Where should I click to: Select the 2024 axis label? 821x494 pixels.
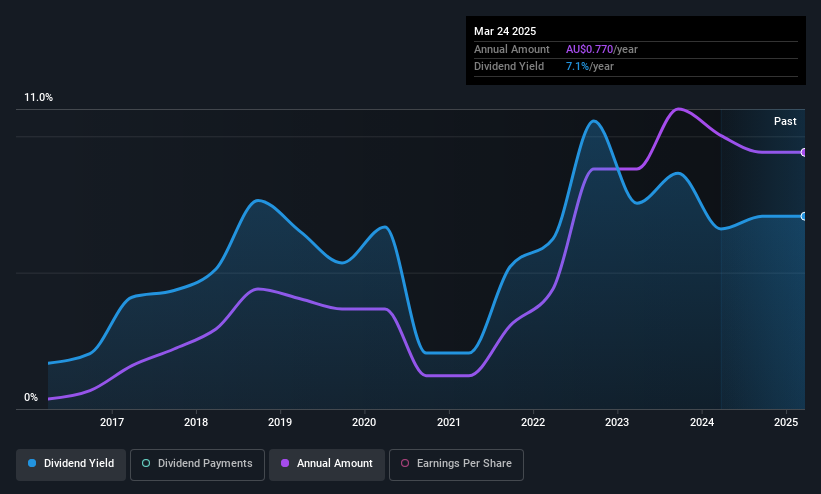(702, 422)
